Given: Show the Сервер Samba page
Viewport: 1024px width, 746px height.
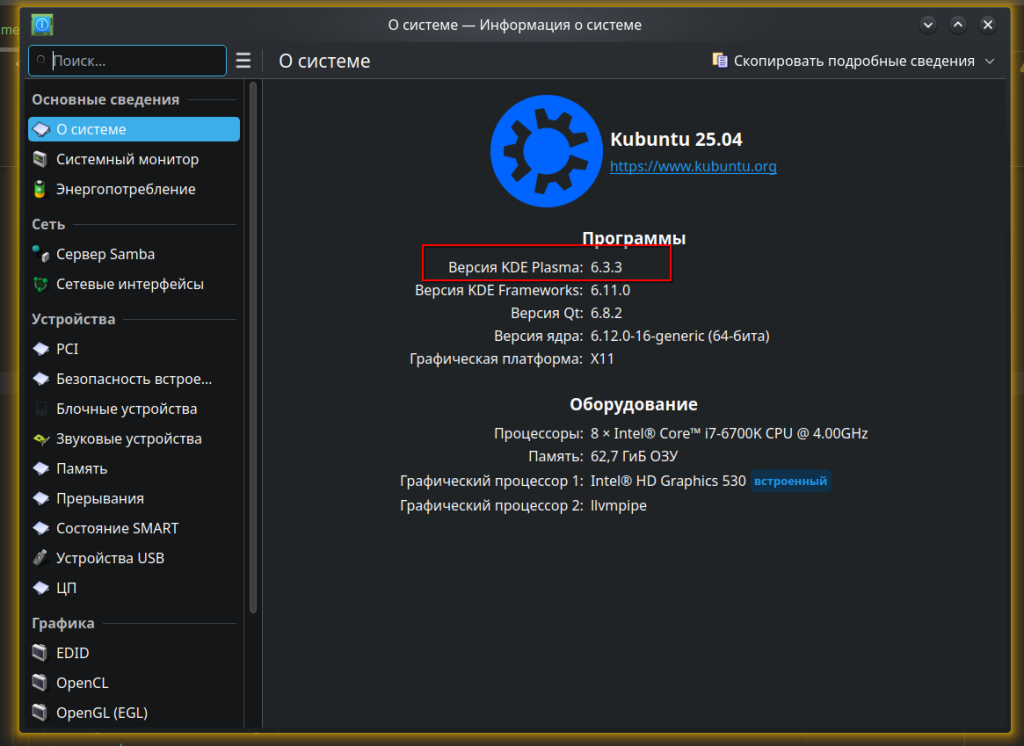Looking at the screenshot, I should click(x=134, y=254).
